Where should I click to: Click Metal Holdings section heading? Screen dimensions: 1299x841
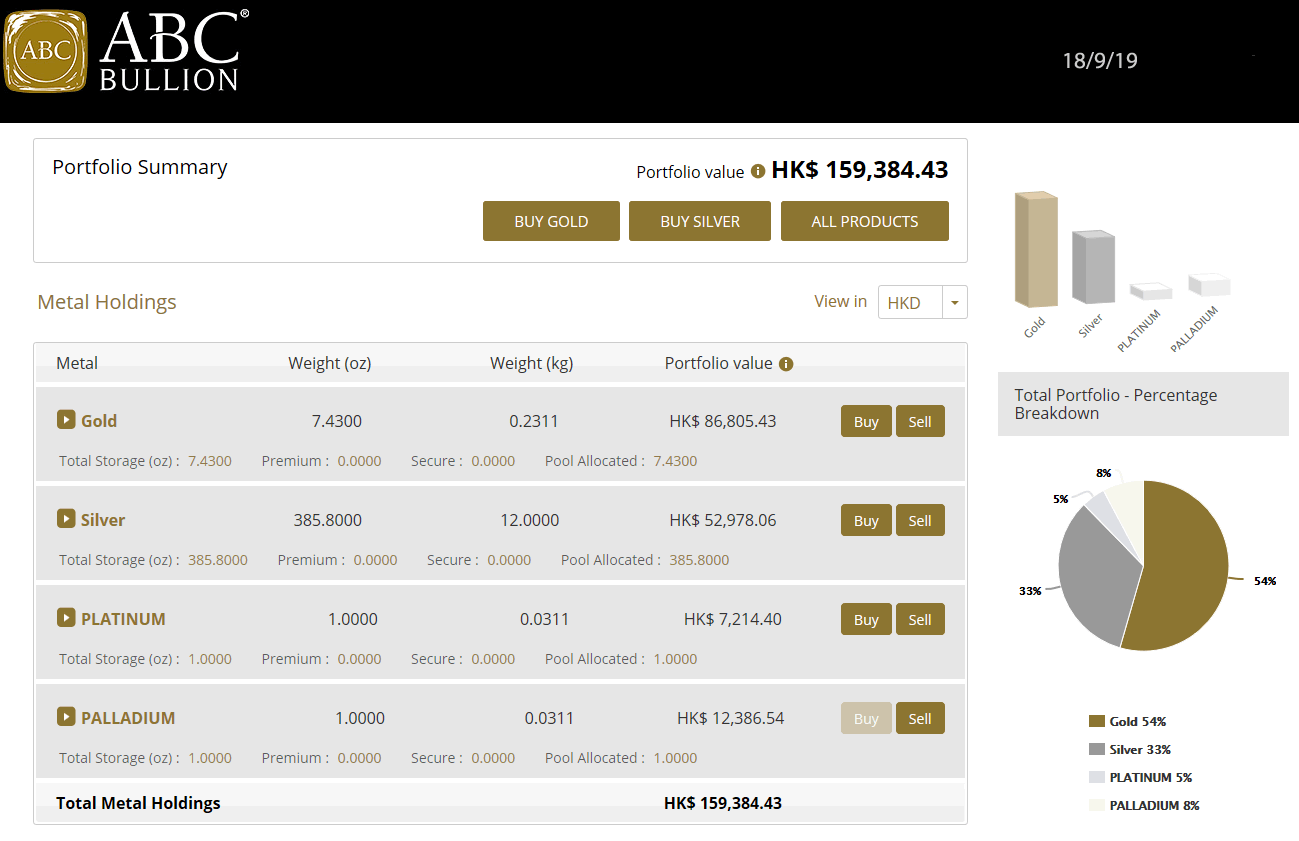(107, 302)
